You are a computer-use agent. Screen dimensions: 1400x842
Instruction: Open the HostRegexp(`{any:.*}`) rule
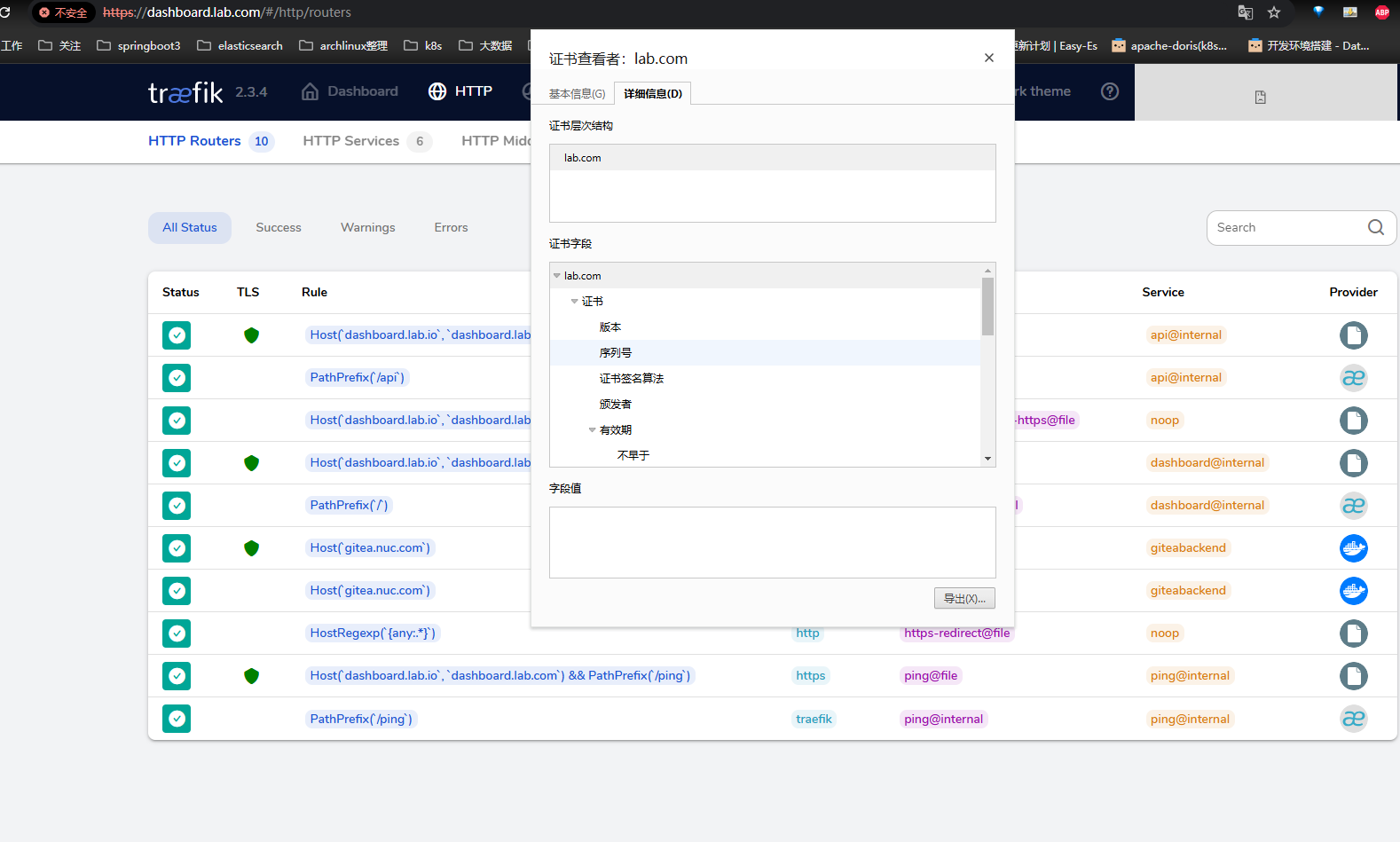(x=373, y=633)
